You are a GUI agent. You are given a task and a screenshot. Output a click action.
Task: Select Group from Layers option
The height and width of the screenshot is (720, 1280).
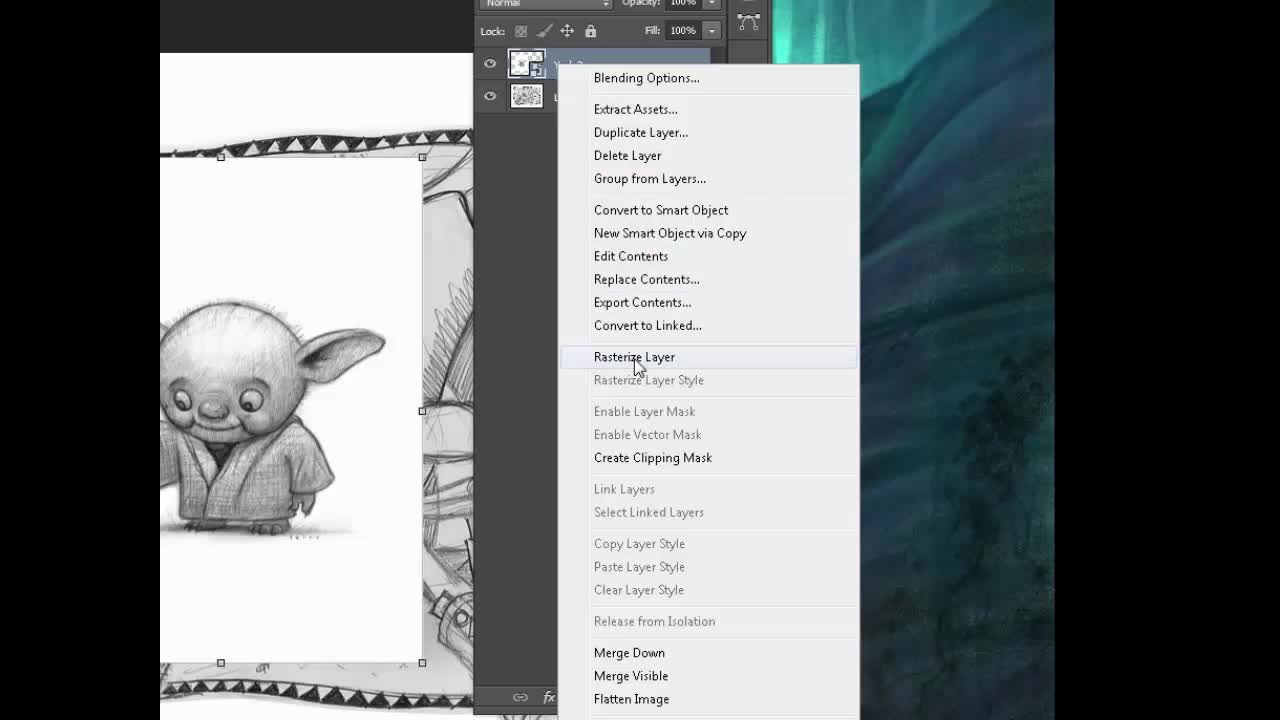(x=649, y=178)
